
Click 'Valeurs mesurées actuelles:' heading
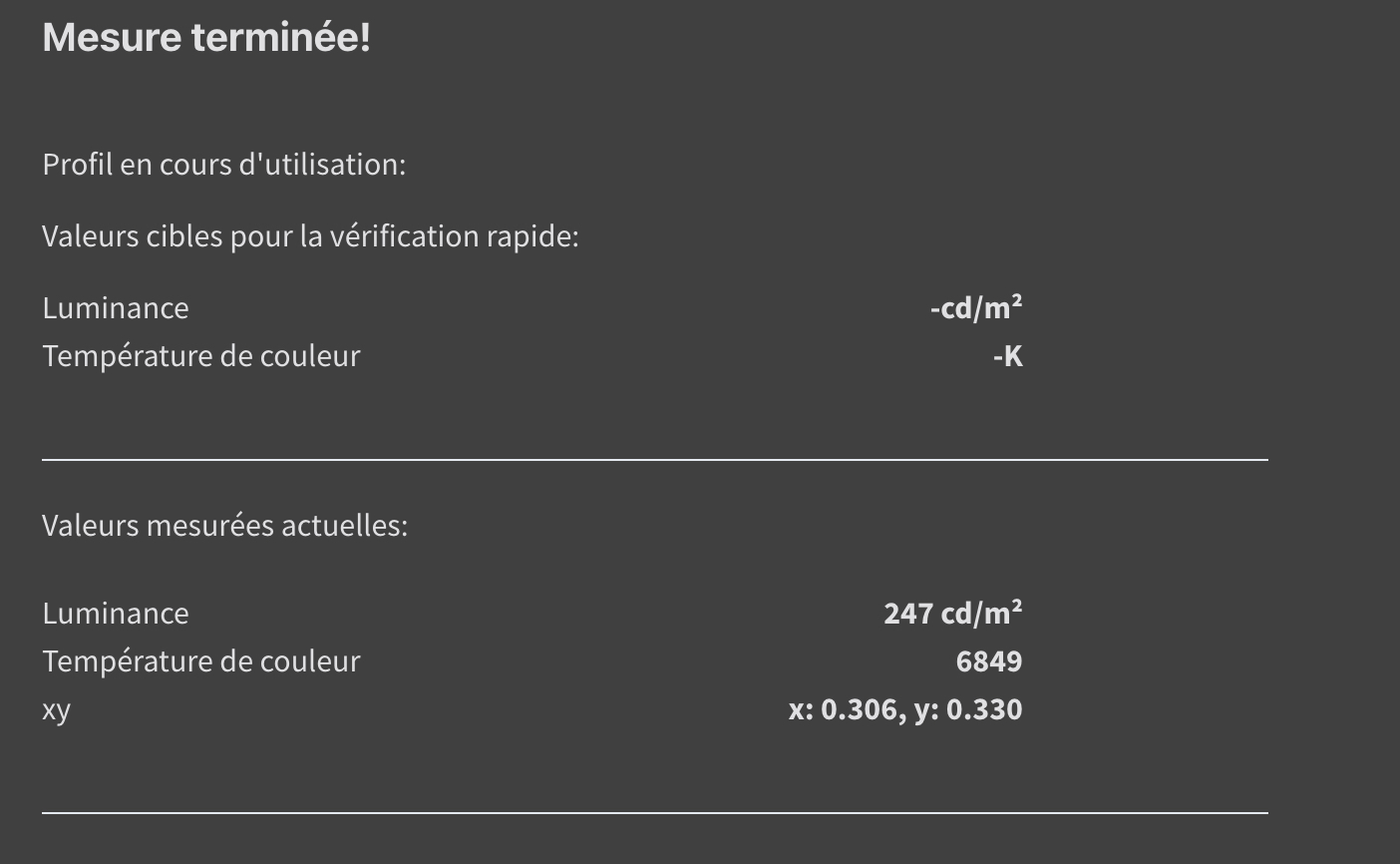[x=225, y=526]
